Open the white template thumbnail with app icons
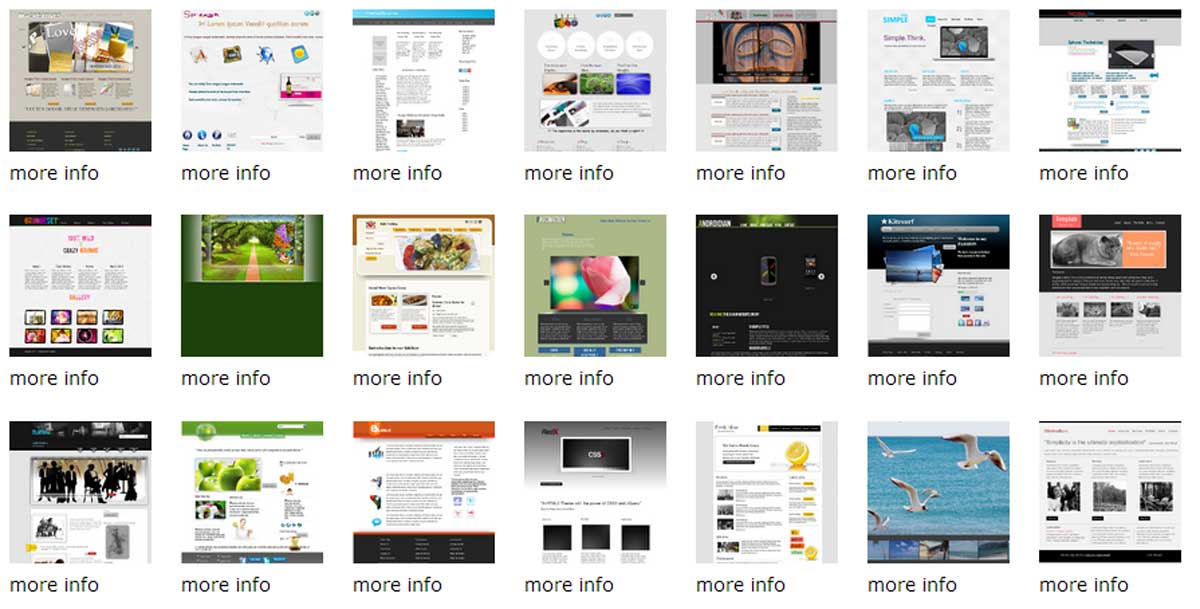The height and width of the screenshot is (609, 1200). tap(252, 81)
